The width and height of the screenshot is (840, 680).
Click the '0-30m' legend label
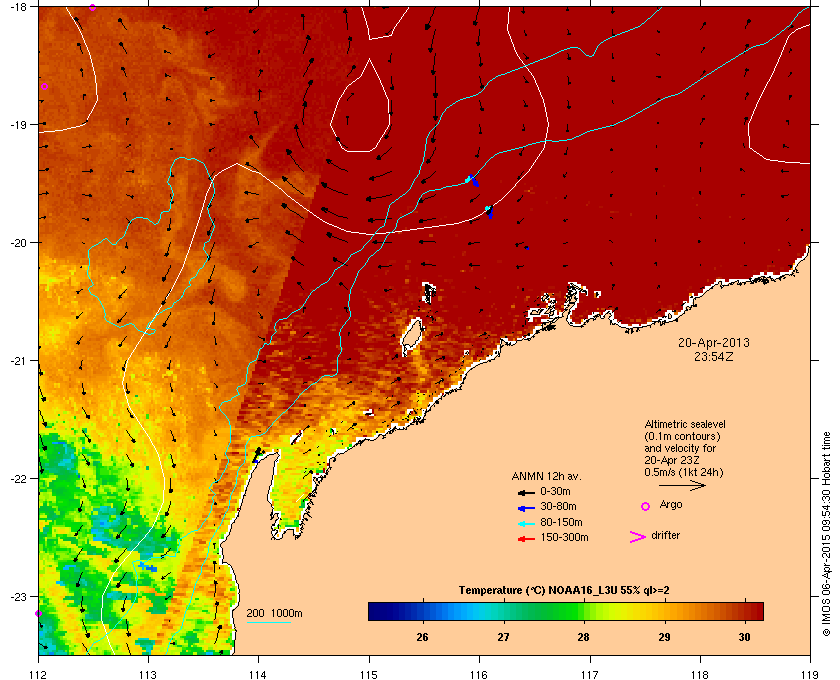(555, 491)
